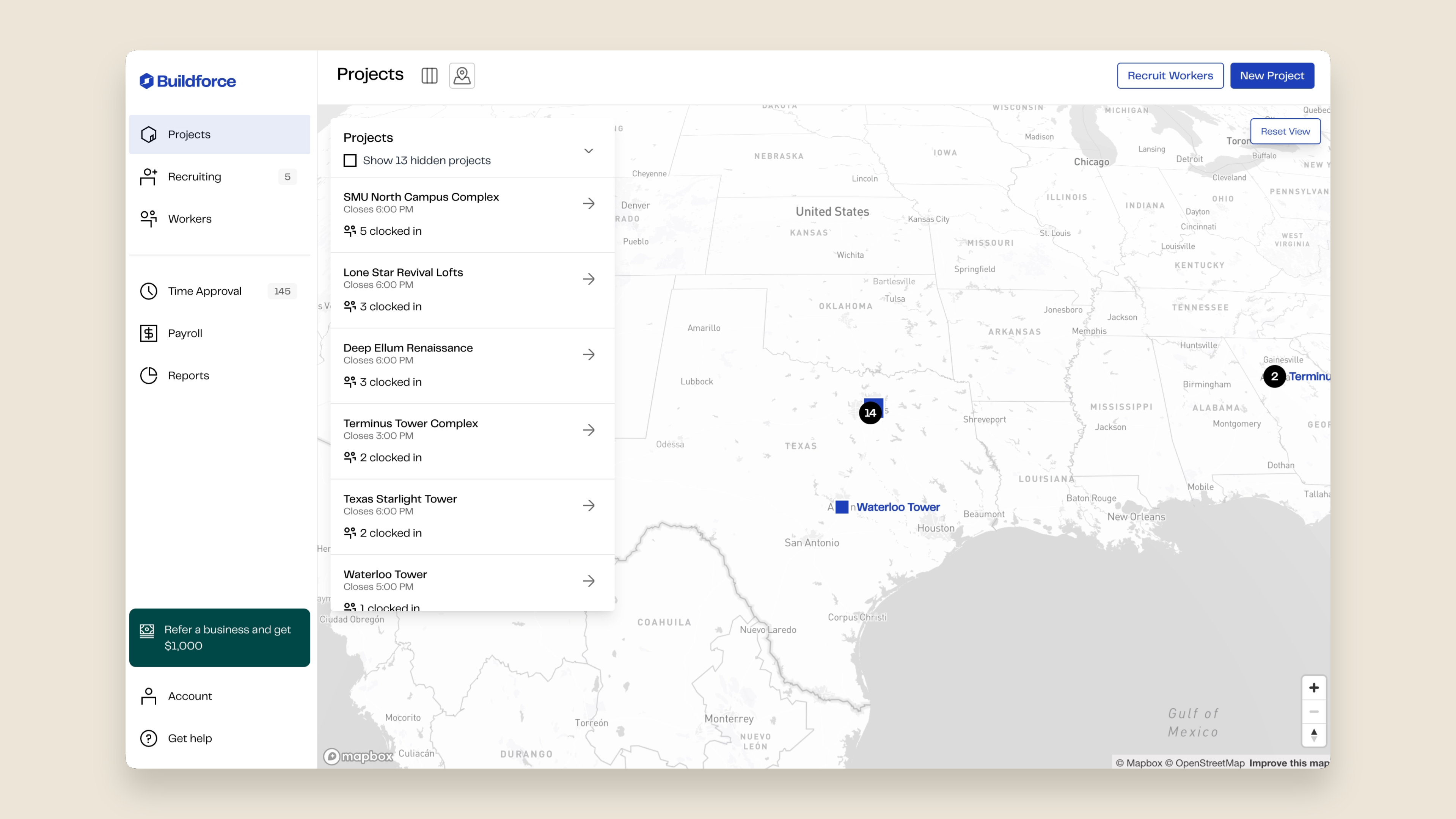Click Closes 5:00 PM text

378,587
